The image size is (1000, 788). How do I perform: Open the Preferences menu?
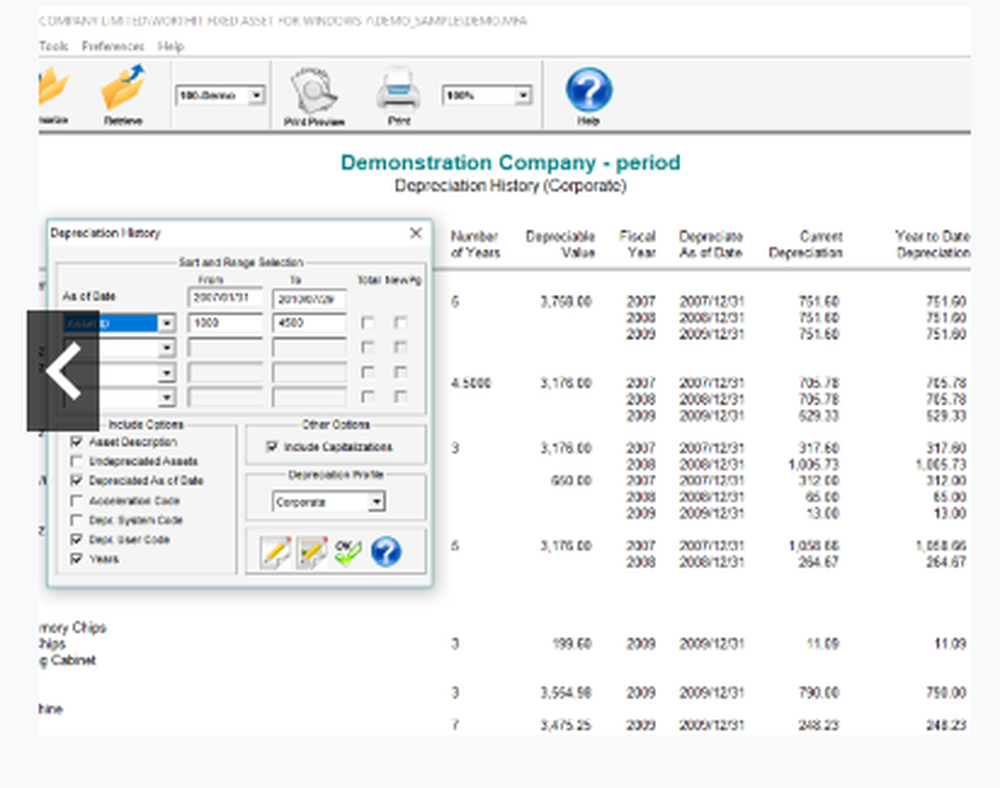pyautogui.click(x=113, y=46)
